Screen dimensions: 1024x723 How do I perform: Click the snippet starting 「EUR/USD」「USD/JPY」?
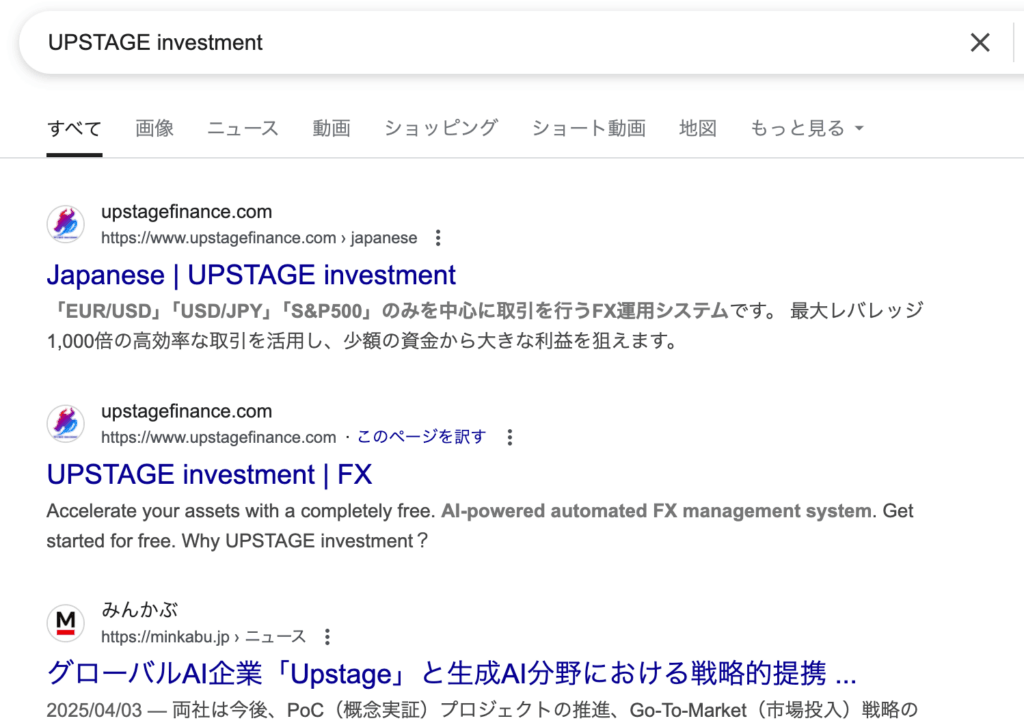pos(485,325)
